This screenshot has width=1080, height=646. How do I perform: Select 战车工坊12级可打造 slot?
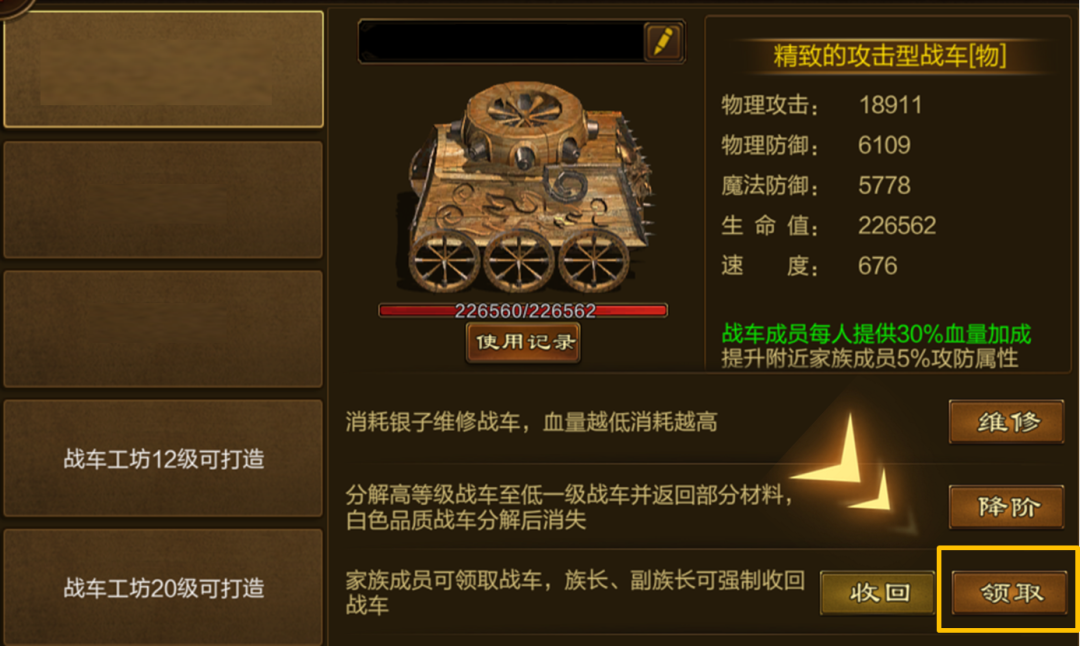coord(163,458)
